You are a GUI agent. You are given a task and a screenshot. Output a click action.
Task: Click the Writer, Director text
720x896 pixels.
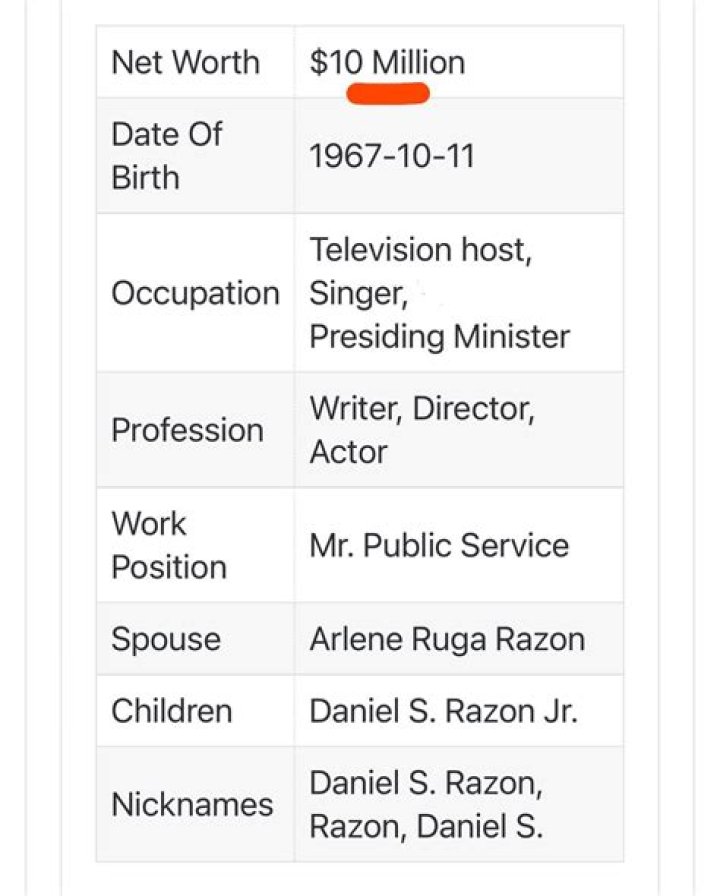[421, 408]
